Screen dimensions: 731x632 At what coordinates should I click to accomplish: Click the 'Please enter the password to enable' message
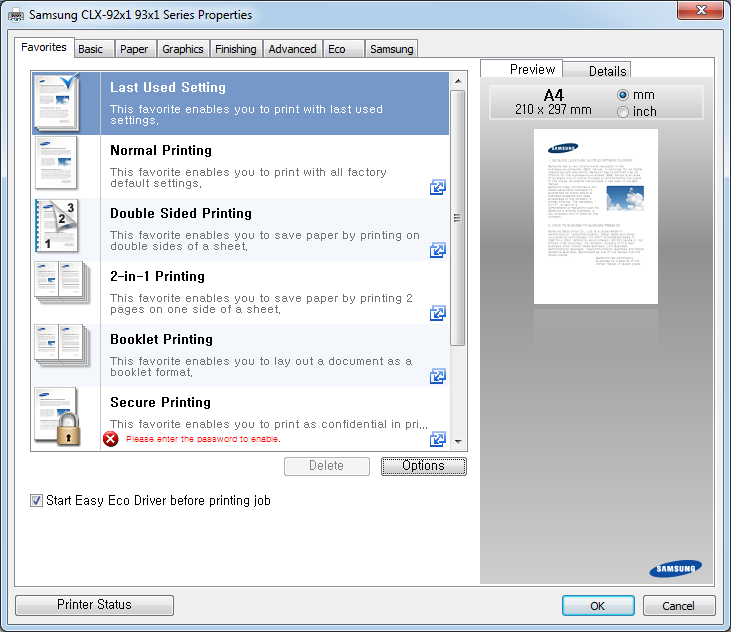[203, 439]
